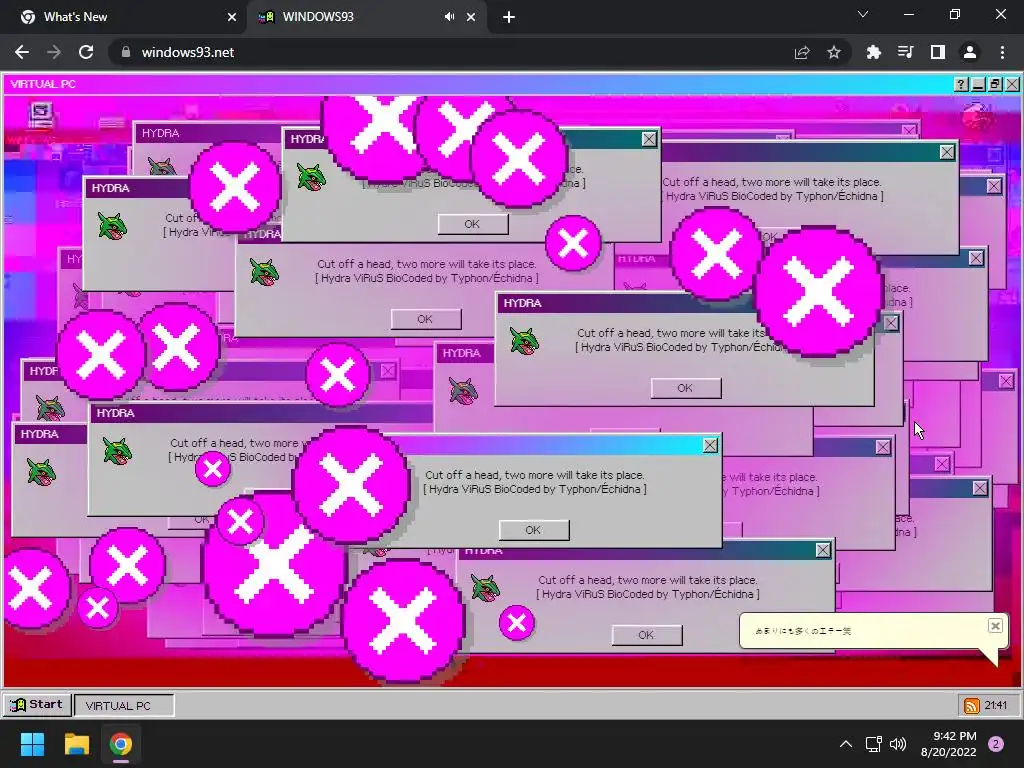Close the WINDOWS93 tab

(471, 17)
